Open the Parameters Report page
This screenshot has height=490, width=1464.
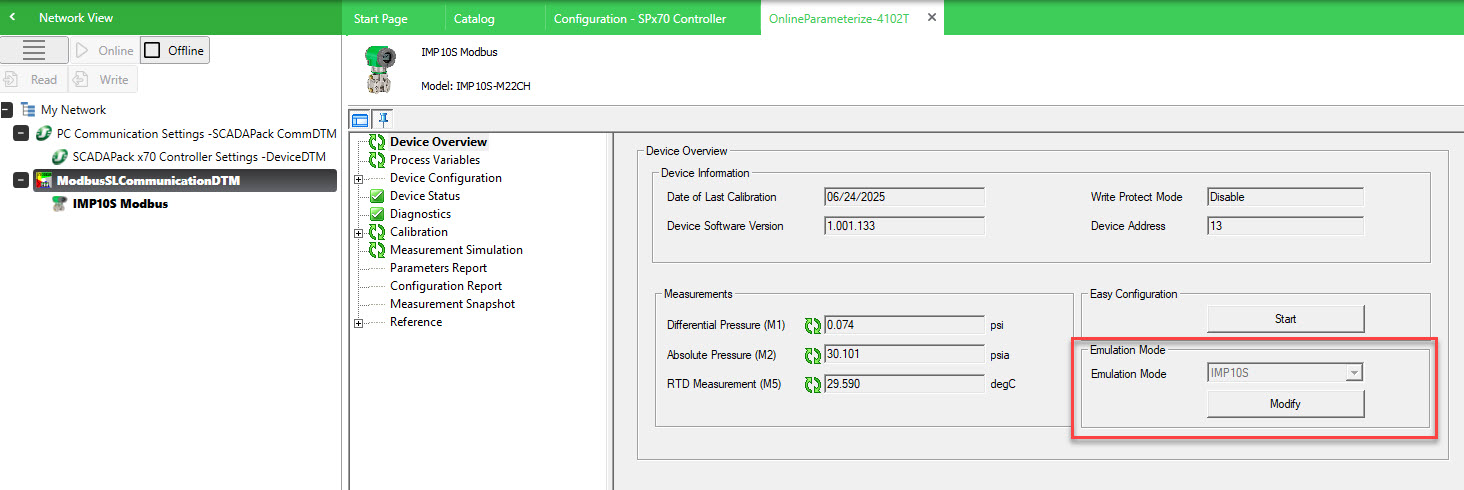(x=438, y=268)
